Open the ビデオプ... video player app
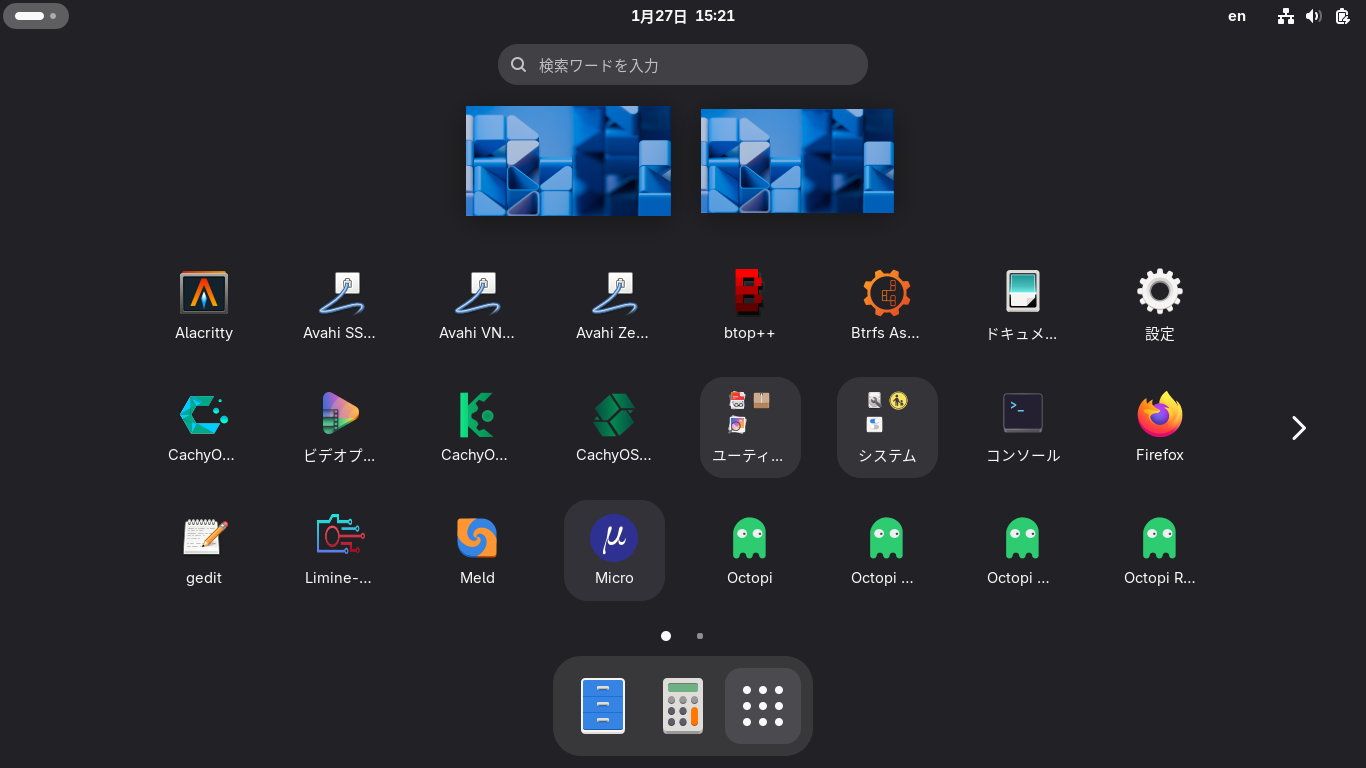This screenshot has width=1366, height=768. tap(340, 428)
